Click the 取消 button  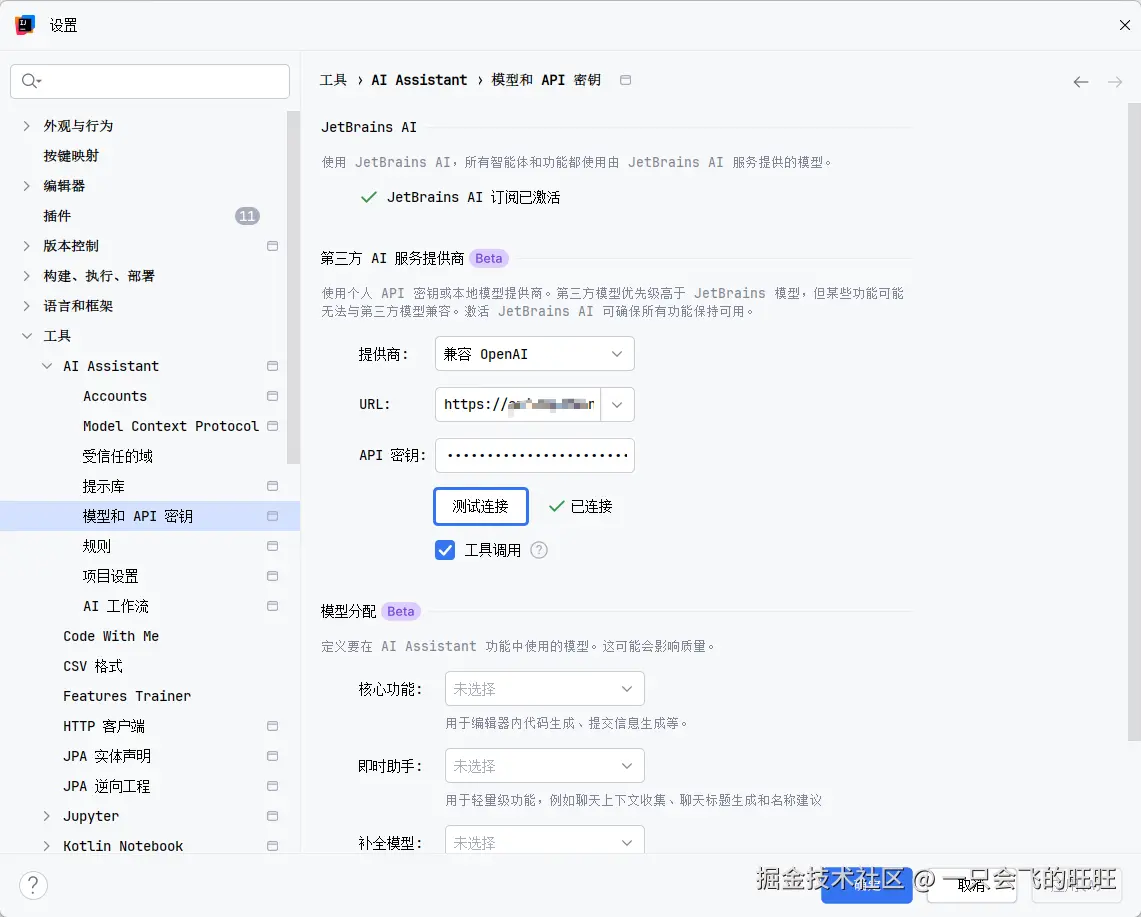(971, 884)
